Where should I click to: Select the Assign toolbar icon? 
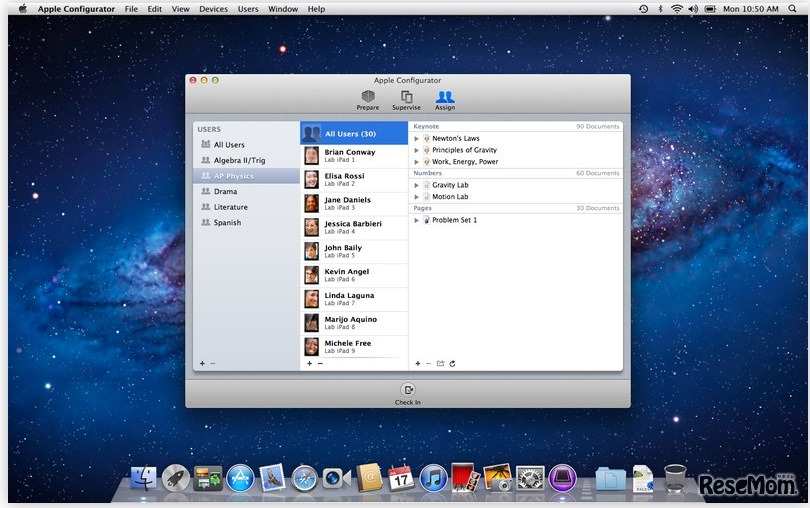pos(445,100)
